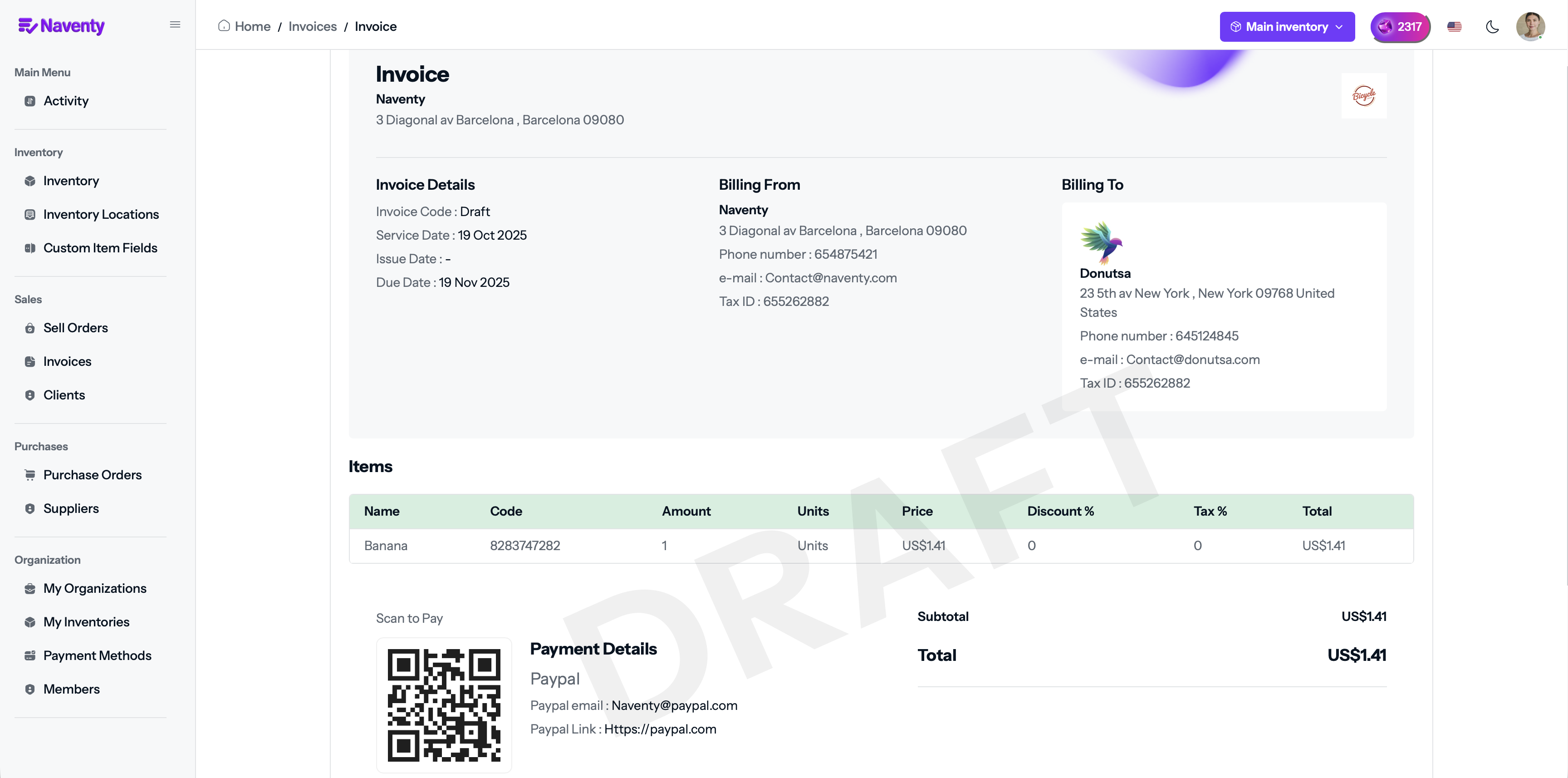Image resolution: width=1568 pixels, height=778 pixels.
Task: Click the Scan to Pay QR code
Action: point(444,705)
